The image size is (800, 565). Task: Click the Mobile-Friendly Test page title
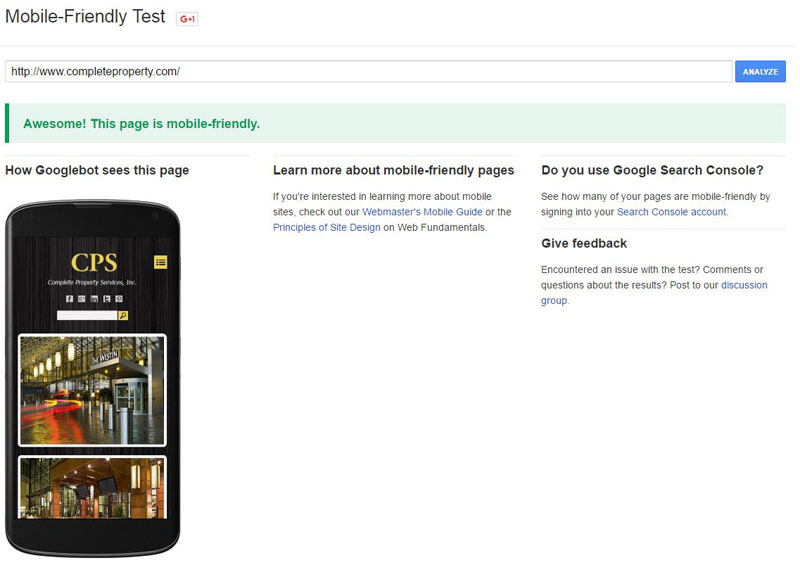click(85, 17)
